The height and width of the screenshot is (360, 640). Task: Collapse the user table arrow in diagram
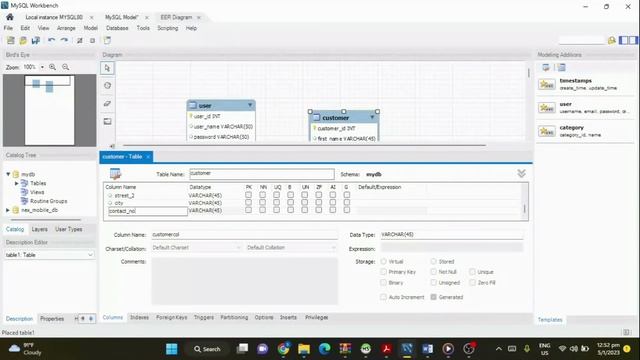[250, 105]
